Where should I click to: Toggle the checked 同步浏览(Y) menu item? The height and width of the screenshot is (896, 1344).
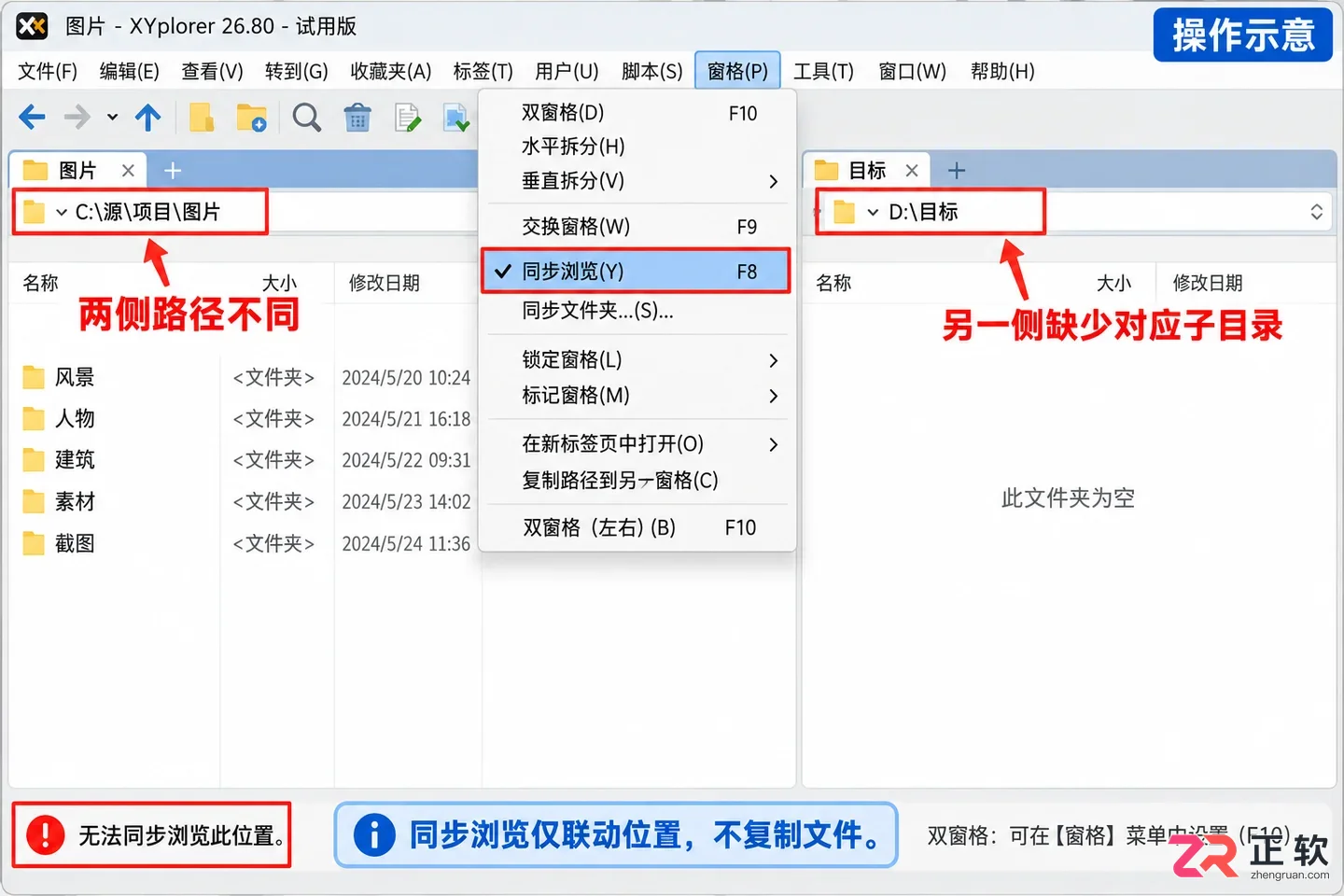click(x=636, y=272)
